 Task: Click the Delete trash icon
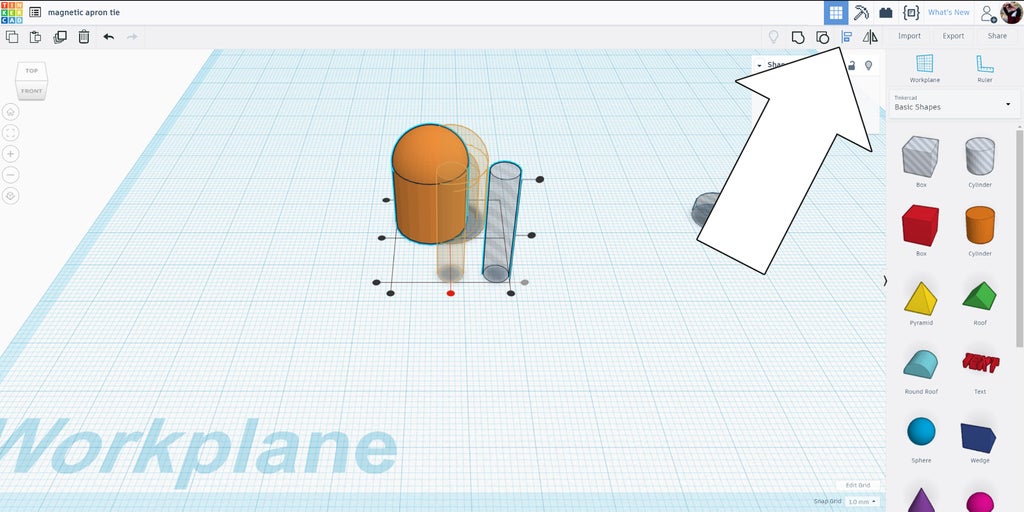84,37
